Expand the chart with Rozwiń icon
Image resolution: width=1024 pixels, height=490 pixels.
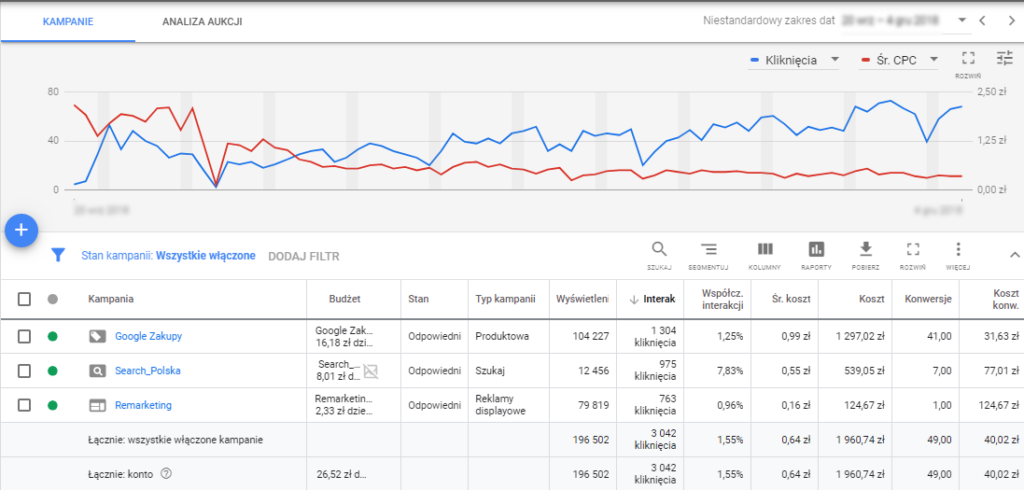click(x=967, y=62)
